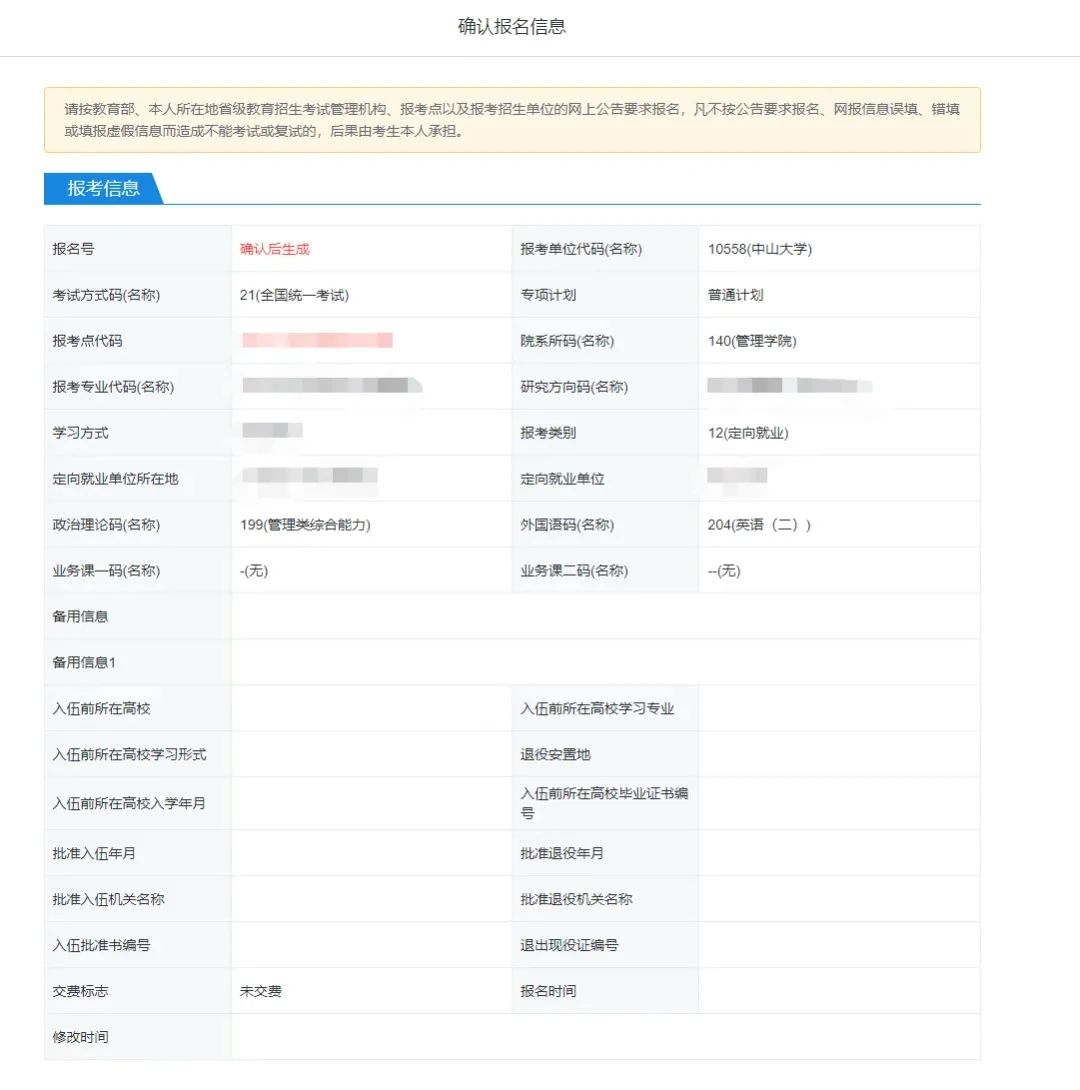
Task: Click the yellow notice banner text
Action: pyautogui.click(x=512, y=120)
